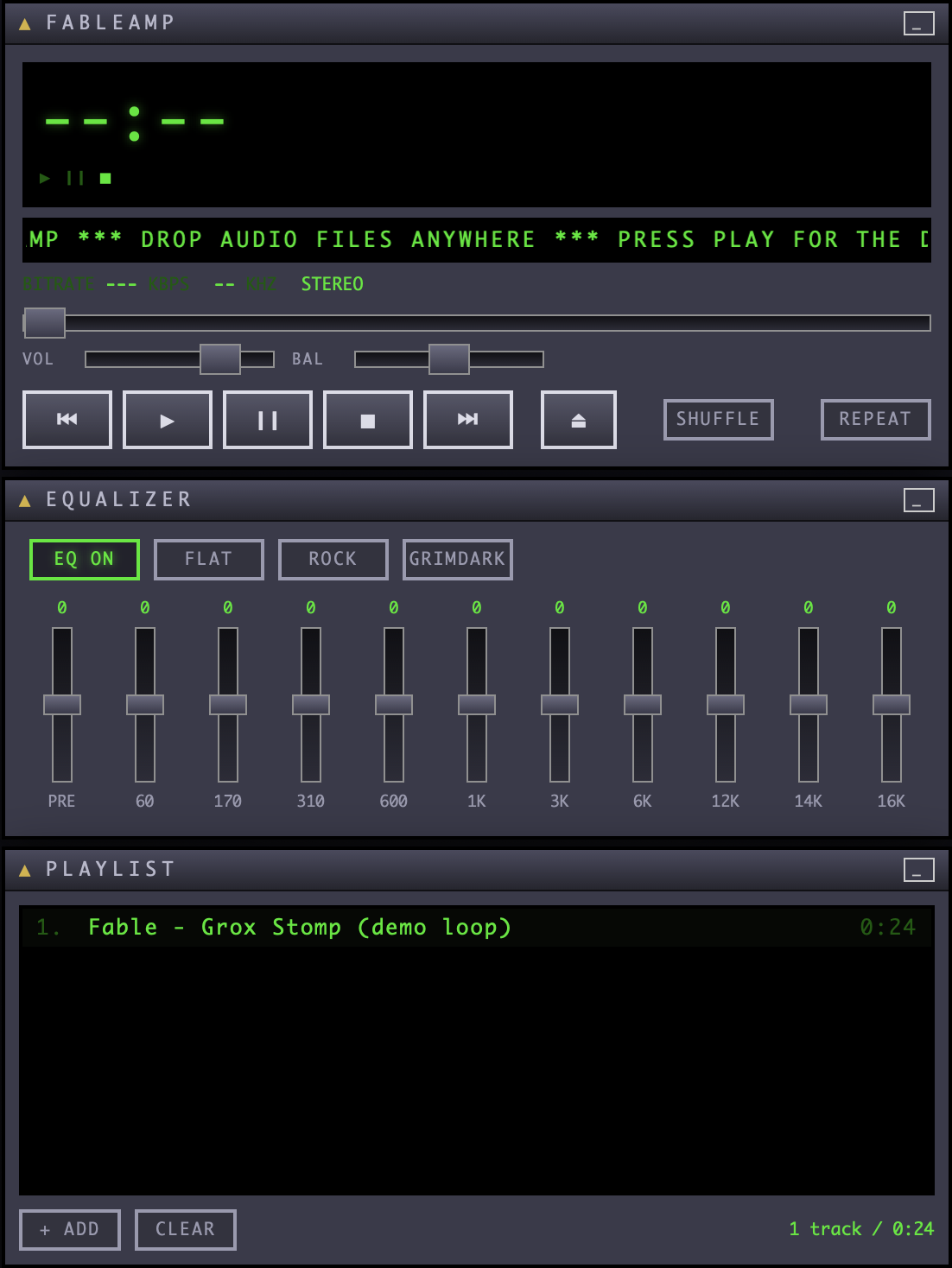The width and height of the screenshot is (952, 1268).
Task: Minimize the PLAYLIST panel
Action: point(919,870)
